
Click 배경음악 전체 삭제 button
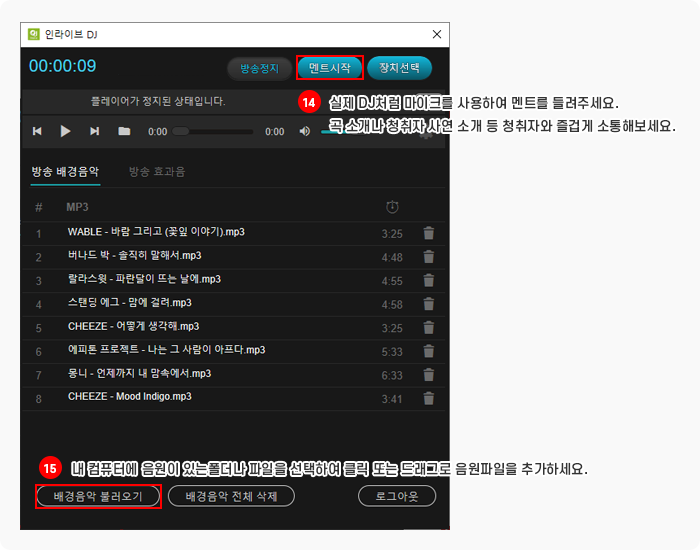[231, 496]
